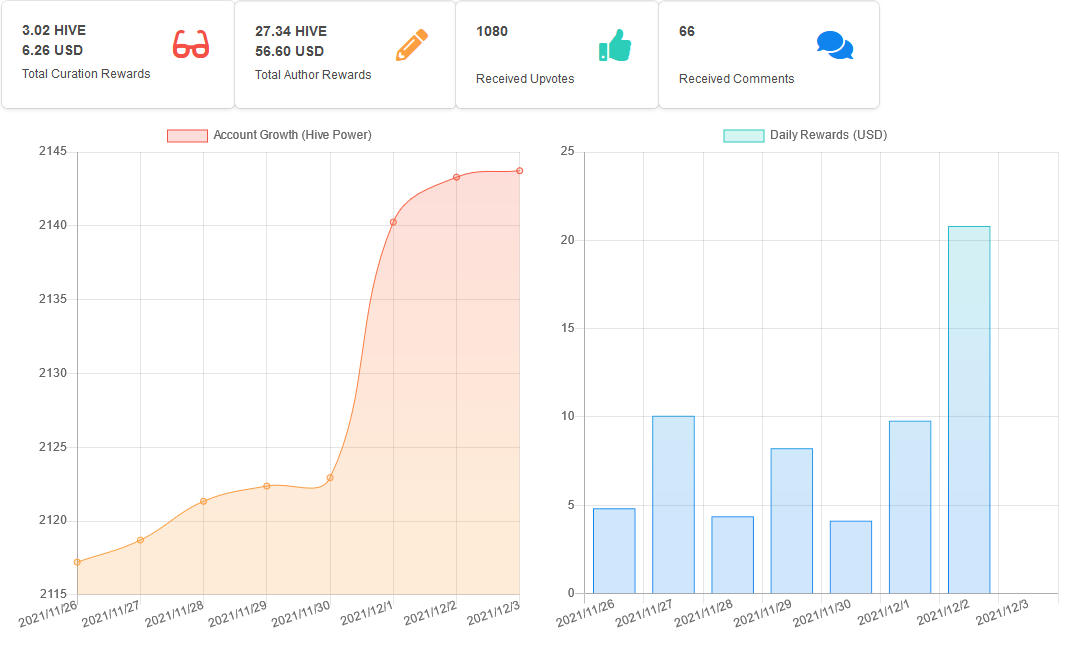Click the 2021/12/1 daily rewards bar

coord(910,507)
